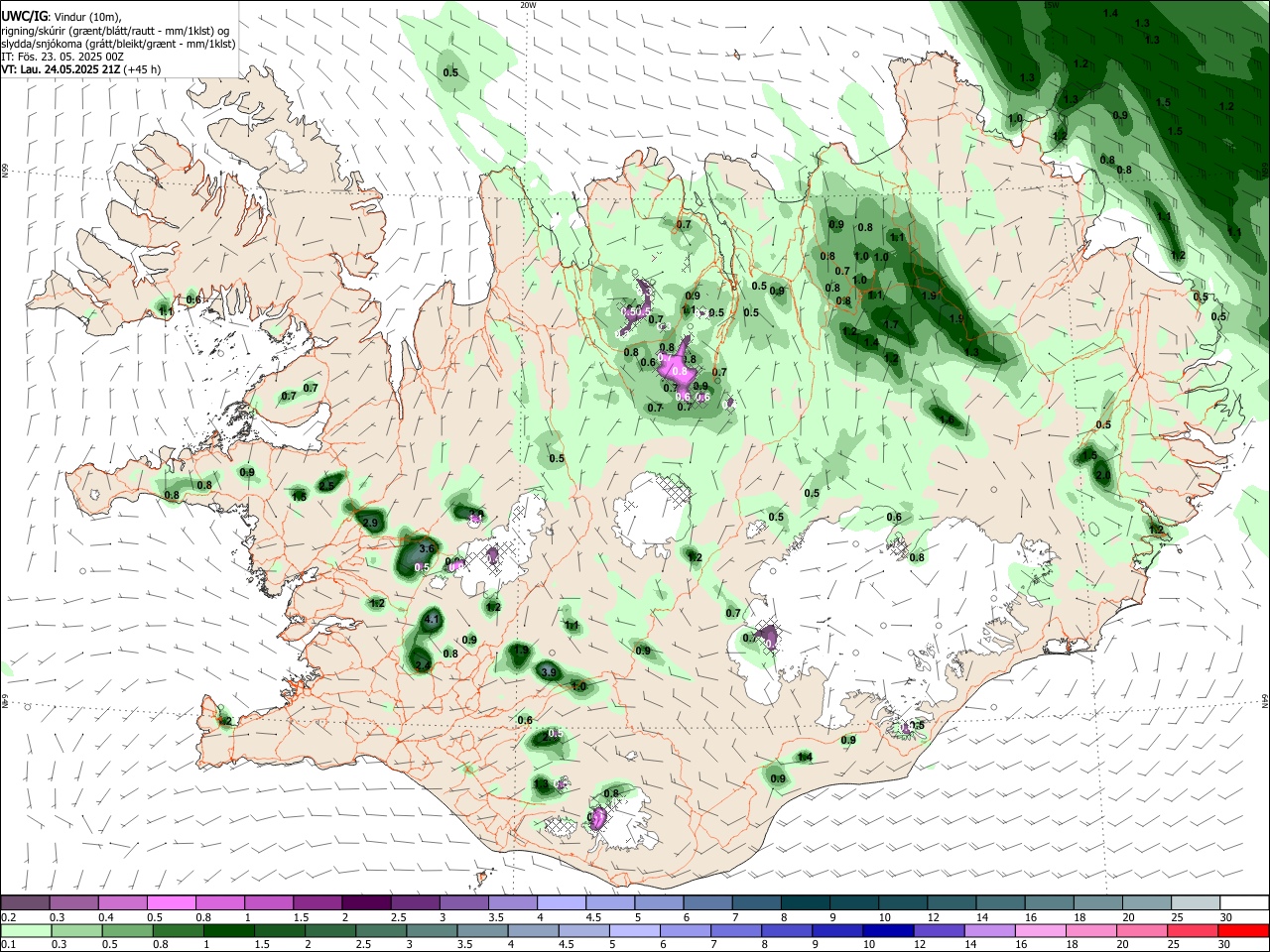Select the '2.4' precipitation value below 4.1
The width and height of the screenshot is (1270, 952).
pos(423,665)
